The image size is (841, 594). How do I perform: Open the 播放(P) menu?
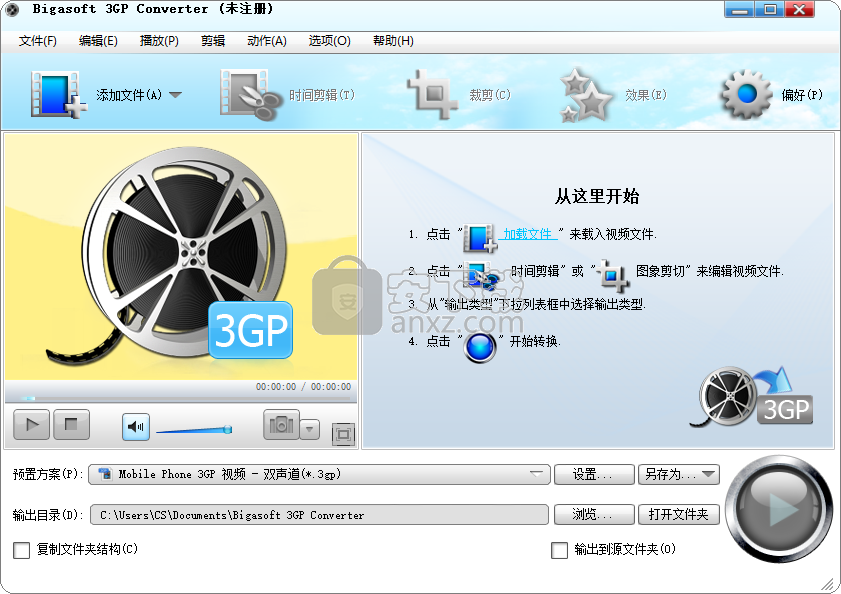[x=159, y=41]
